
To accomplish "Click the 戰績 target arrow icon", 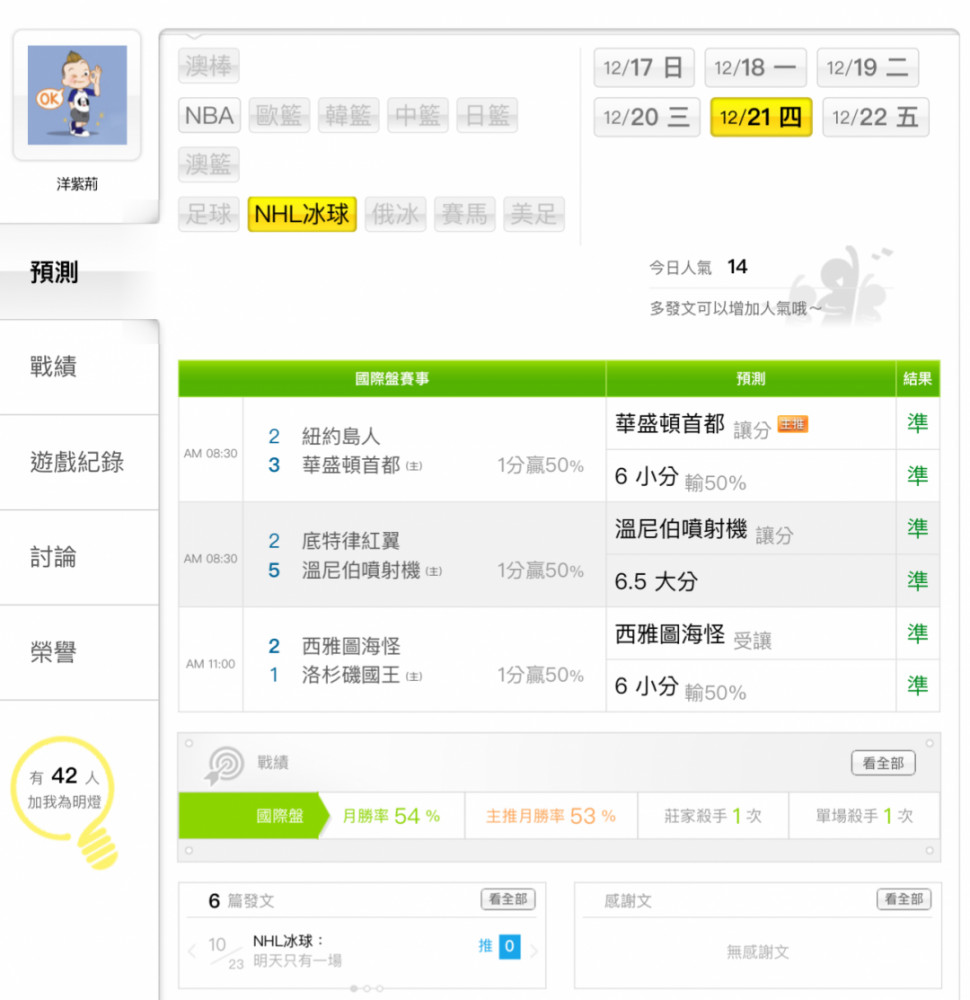I will (224, 764).
